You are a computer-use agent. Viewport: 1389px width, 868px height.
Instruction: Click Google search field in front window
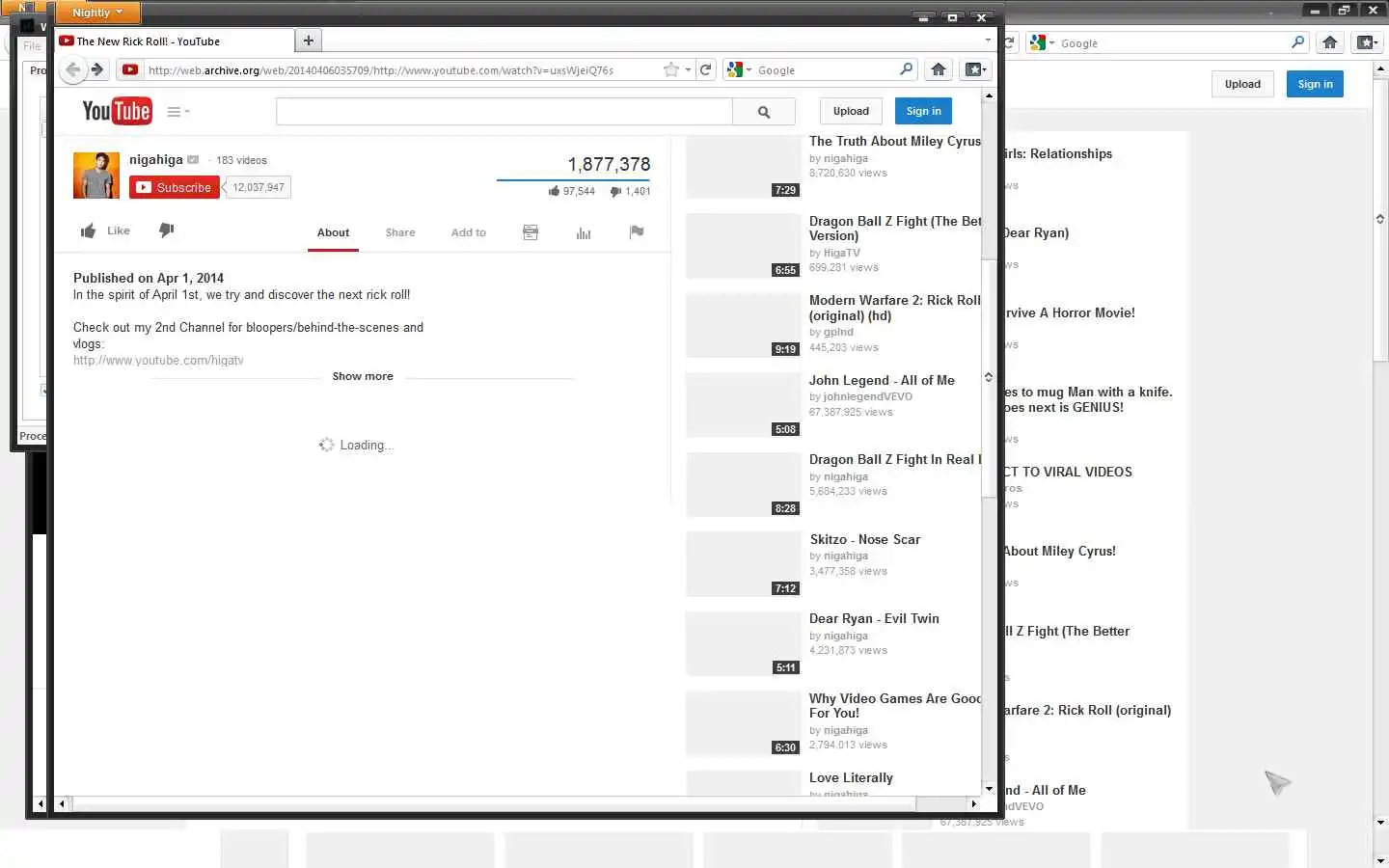[x=826, y=69]
